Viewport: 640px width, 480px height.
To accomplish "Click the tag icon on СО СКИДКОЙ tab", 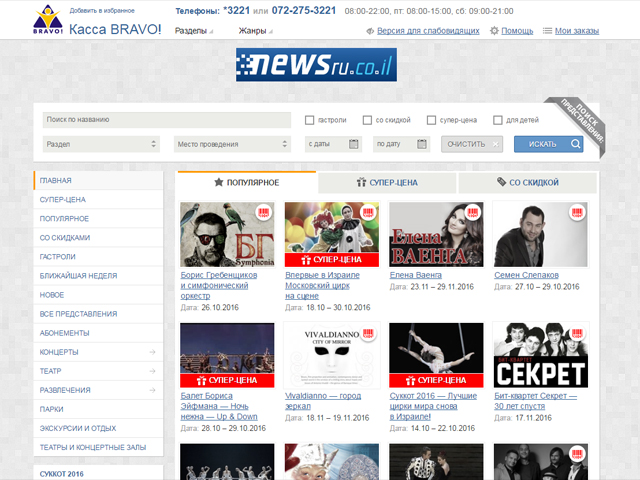I will click(501, 182).
